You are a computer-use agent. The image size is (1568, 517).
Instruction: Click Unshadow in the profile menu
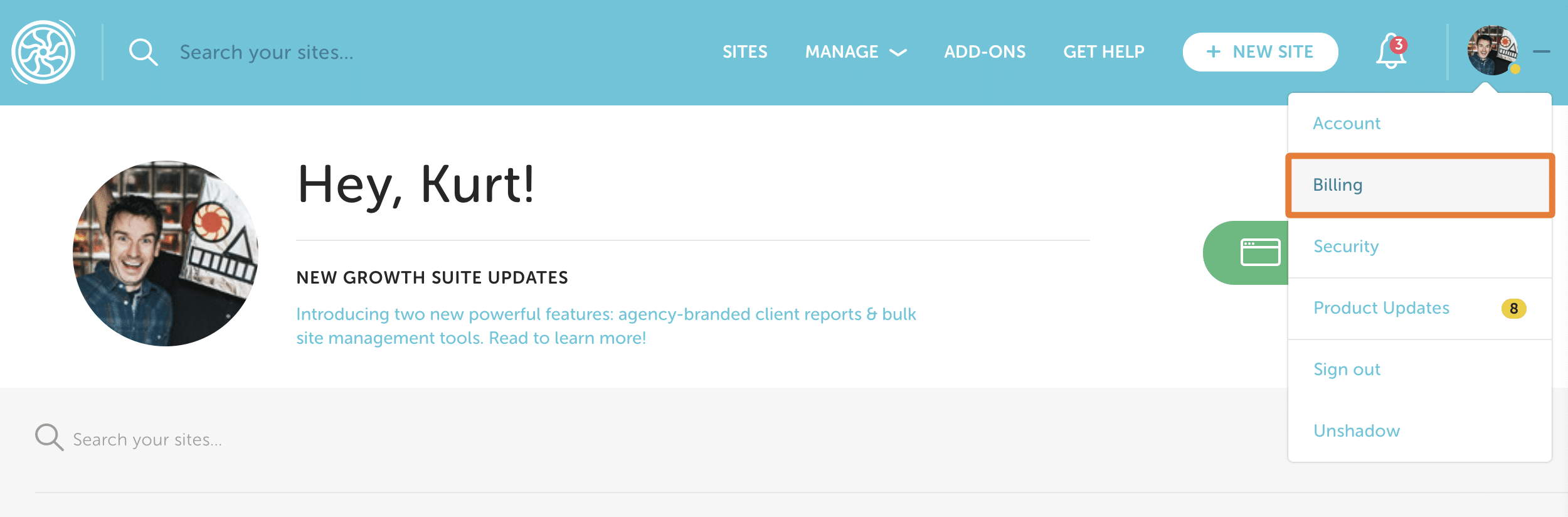point(1357,431)
